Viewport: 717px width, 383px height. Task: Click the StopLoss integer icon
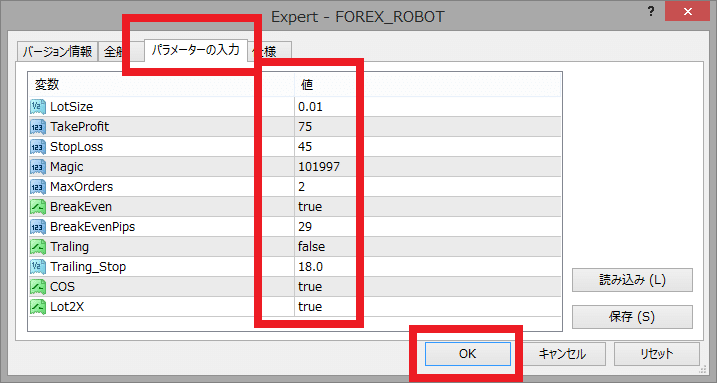(38, 147)
